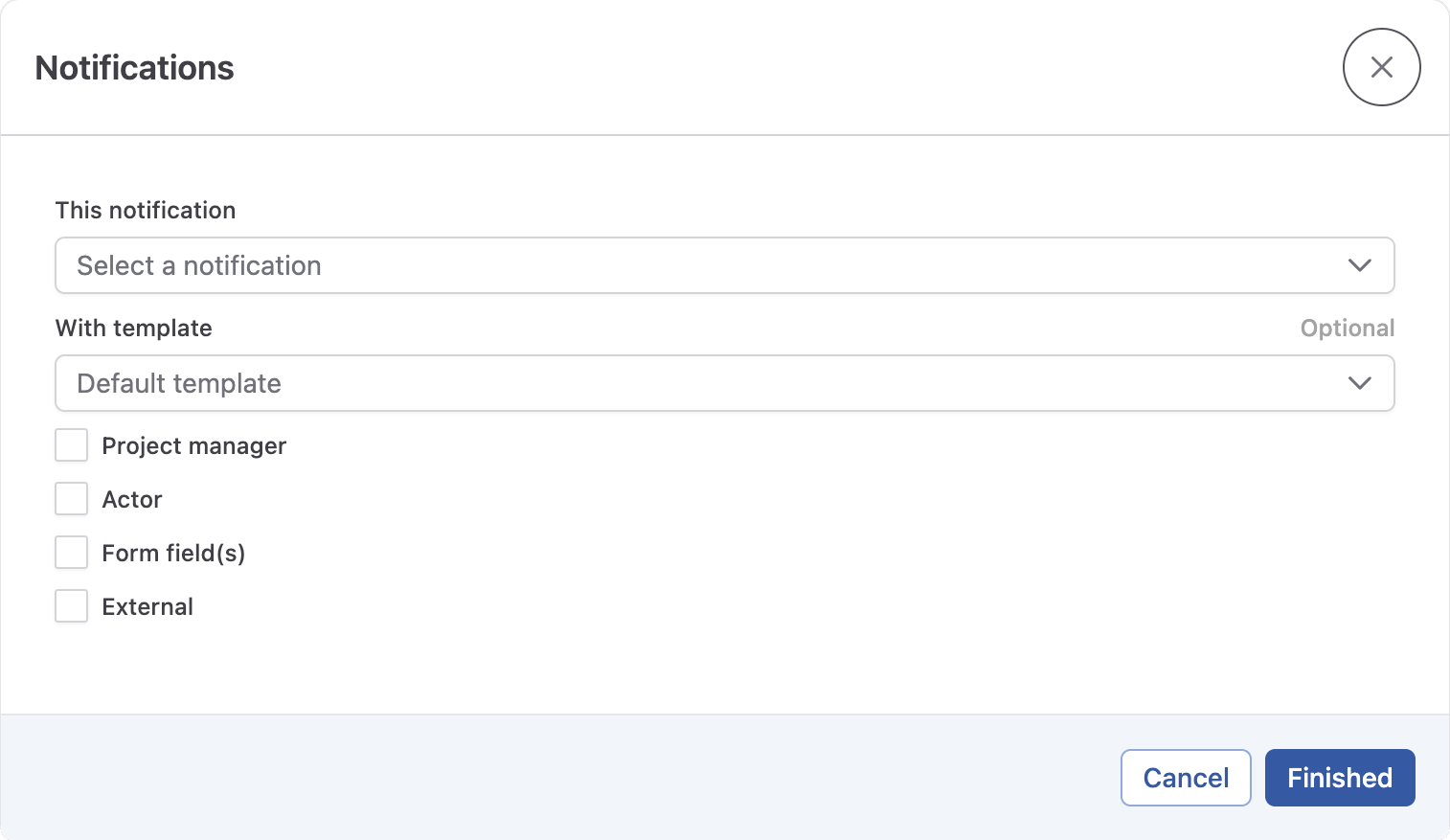1450x840 pixels.
Task: Select the Actor label text
Action: coord(132,499)
